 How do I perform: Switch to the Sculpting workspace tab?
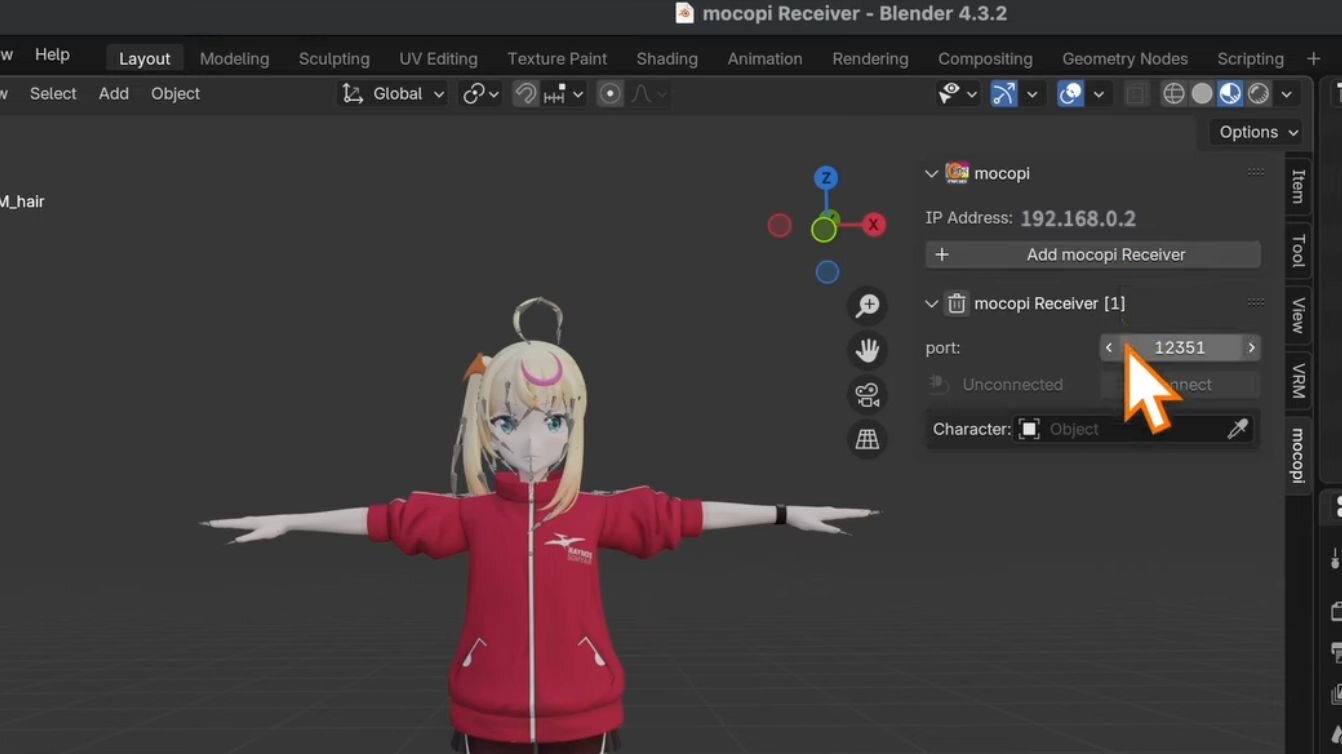point(334,59)
